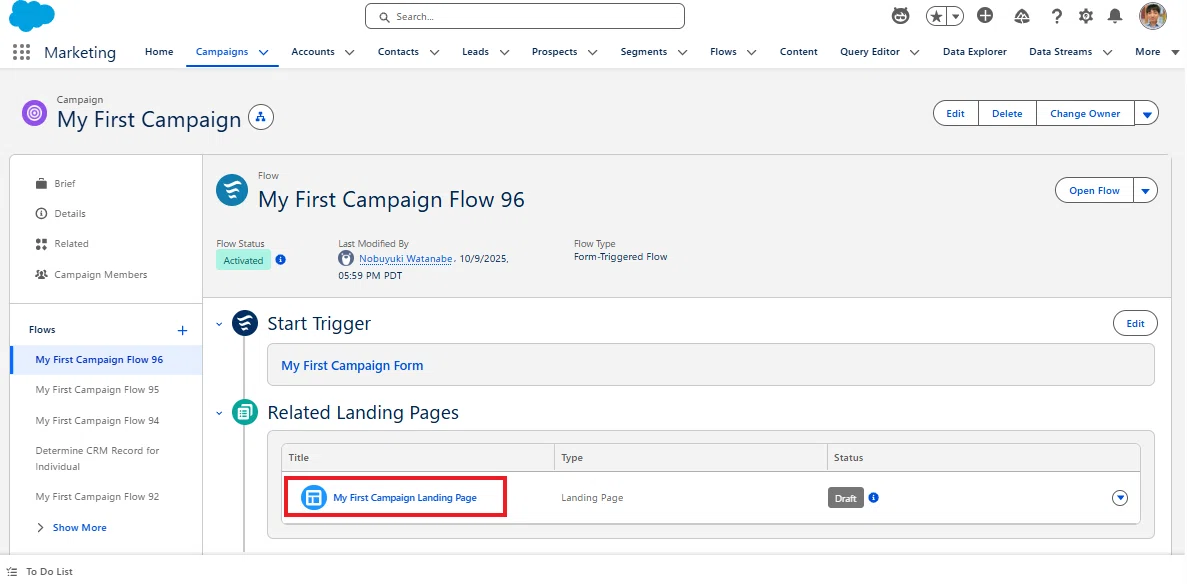Image resolution: width=1187 pixels, height=584 pixels.
Task: Collapse the Related Landing Pages section
Action: [x=220, y=413]
